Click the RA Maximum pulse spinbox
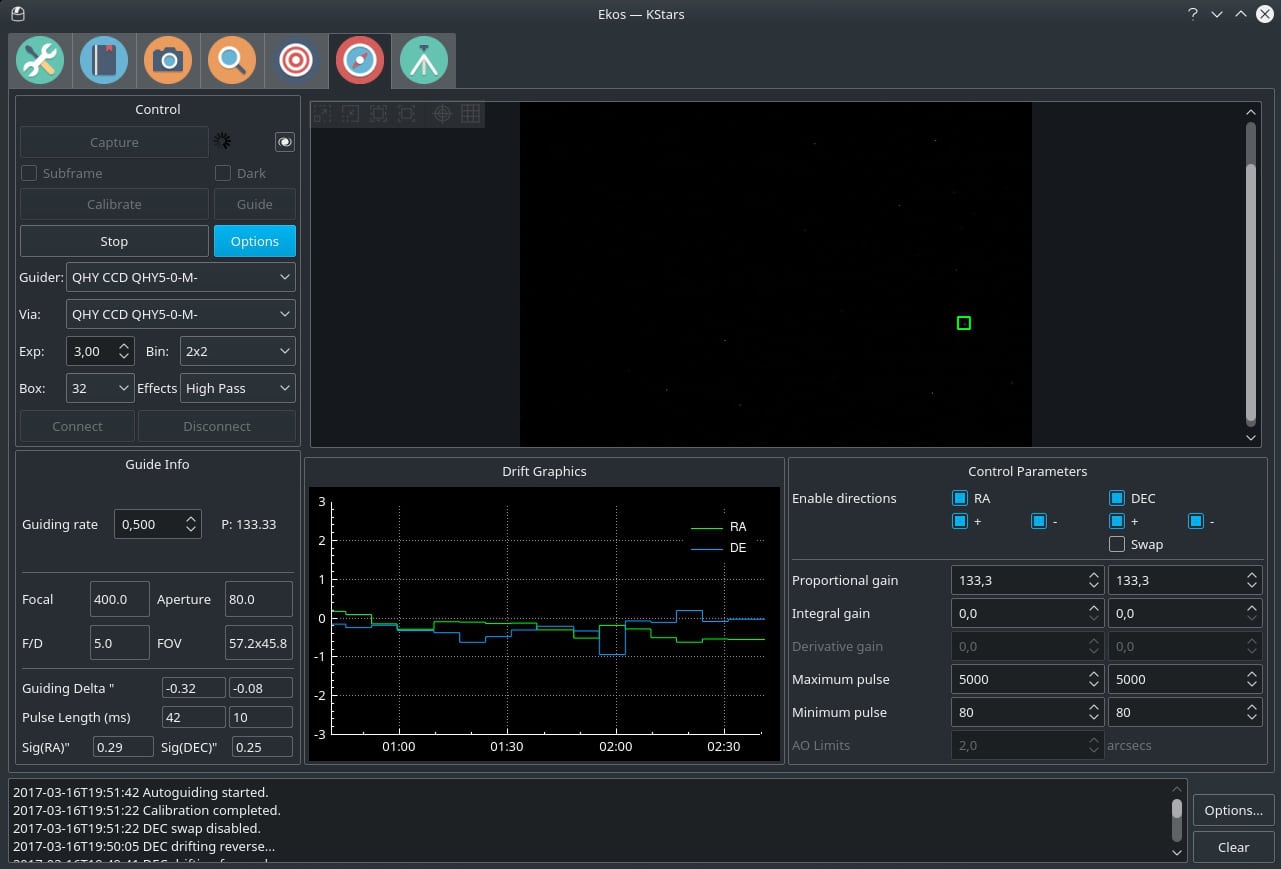Screen dimensions: 1281x869 pyautogui.click(x=1028, y=679)
